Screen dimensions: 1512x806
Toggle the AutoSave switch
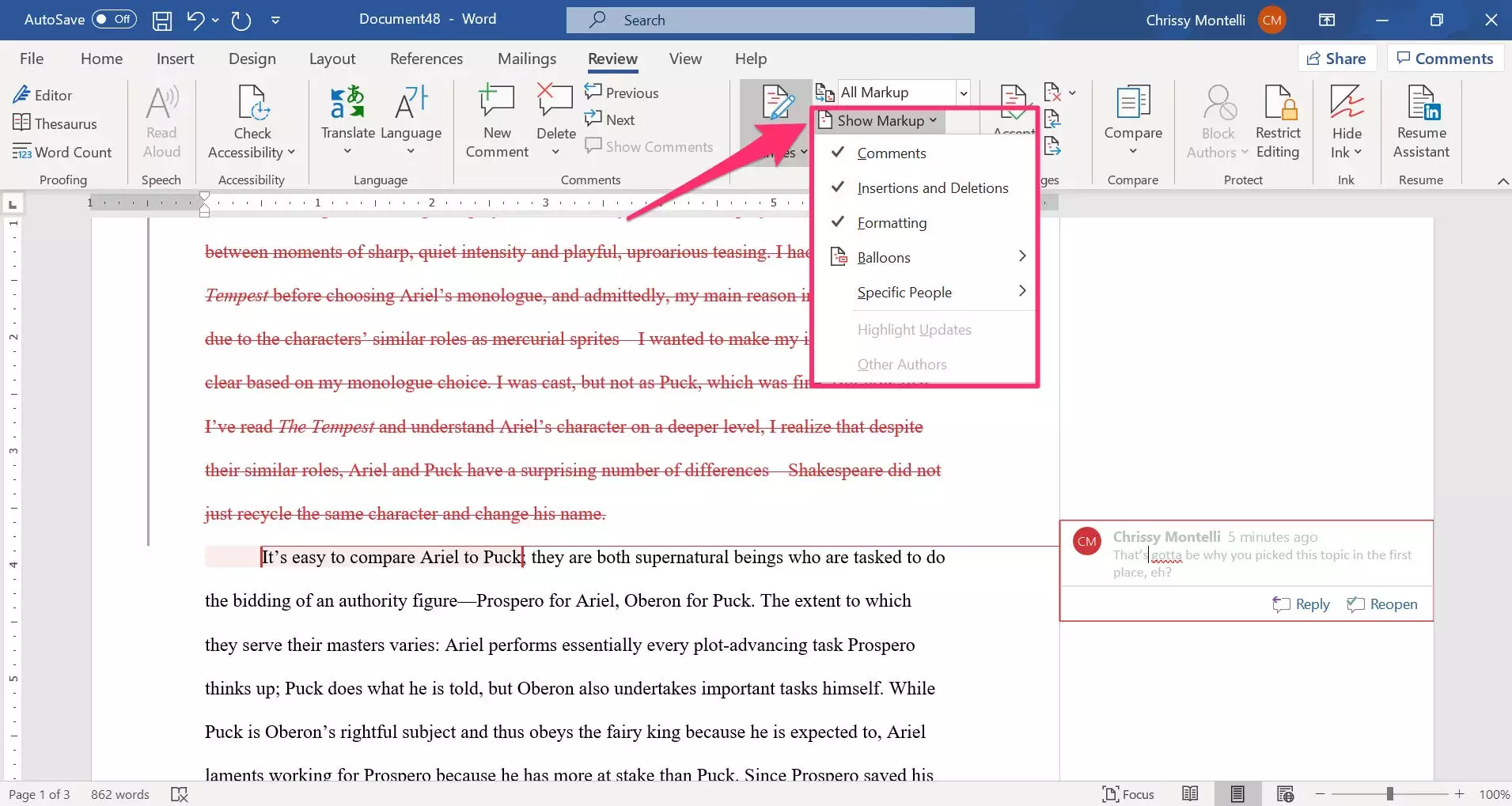[x=114, y=19]
